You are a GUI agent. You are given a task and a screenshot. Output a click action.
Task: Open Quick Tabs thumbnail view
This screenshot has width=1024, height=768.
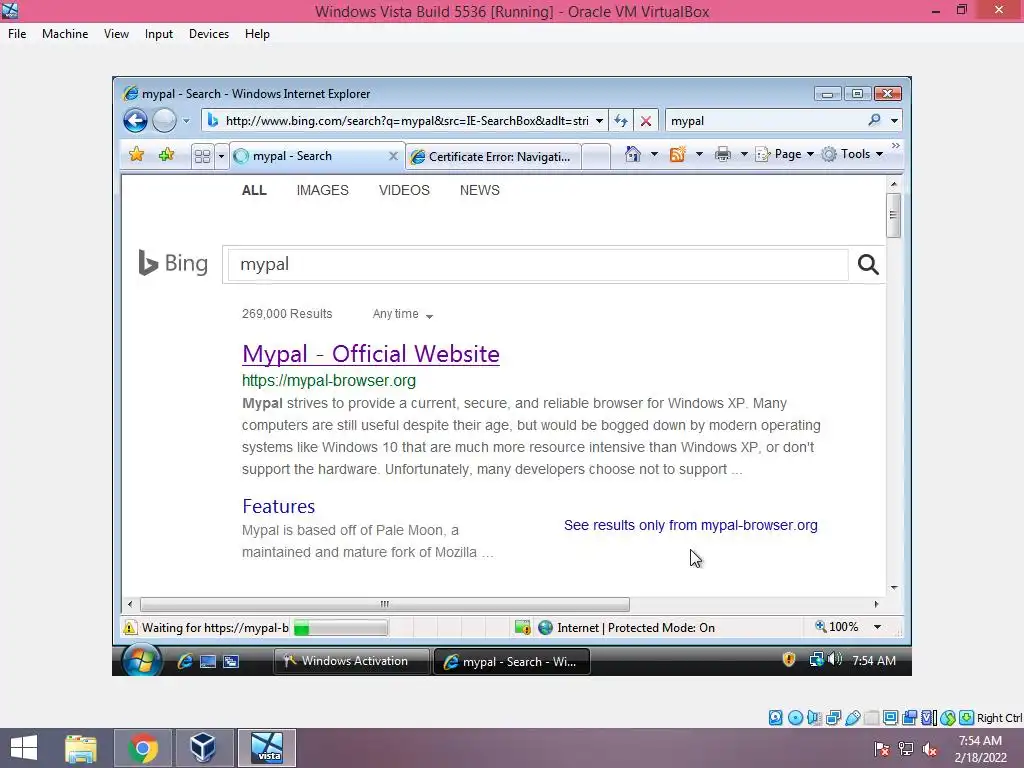(x=202, y=156)
